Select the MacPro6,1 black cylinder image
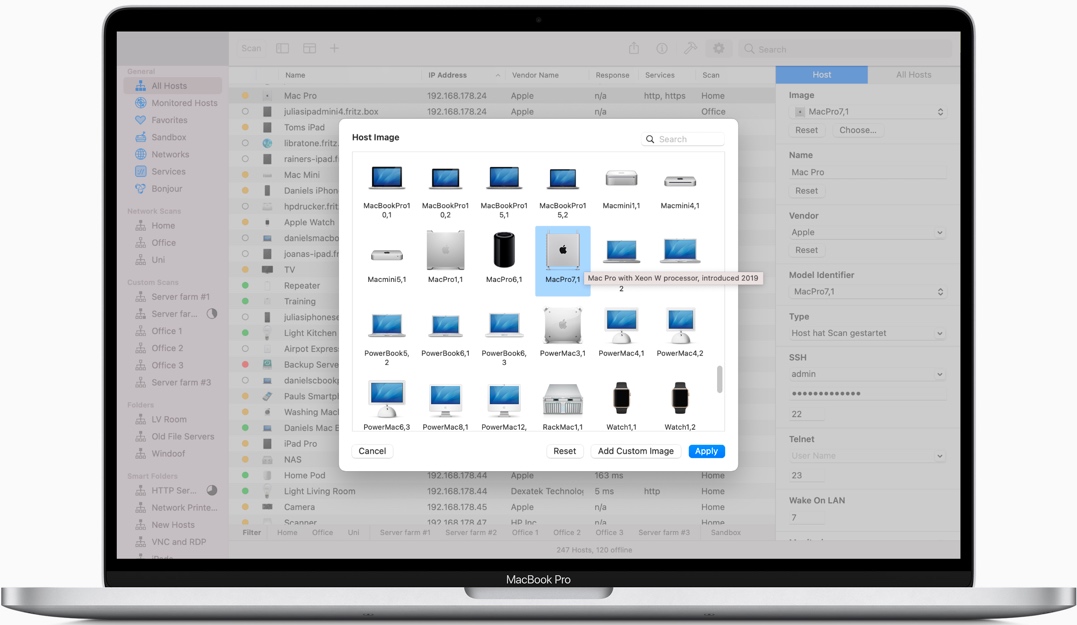This screenshot has width=1077, height=625. [504, 251]
